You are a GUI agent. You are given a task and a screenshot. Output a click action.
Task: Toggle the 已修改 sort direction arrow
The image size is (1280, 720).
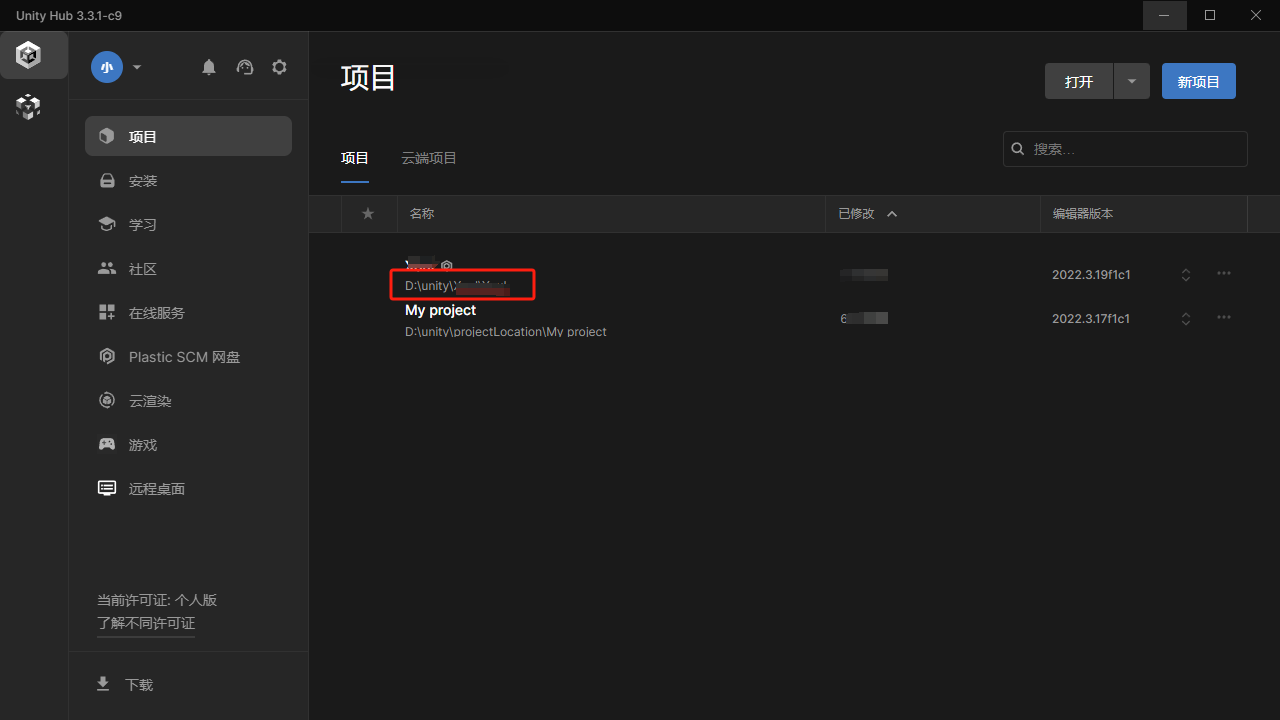click(892, 214)
